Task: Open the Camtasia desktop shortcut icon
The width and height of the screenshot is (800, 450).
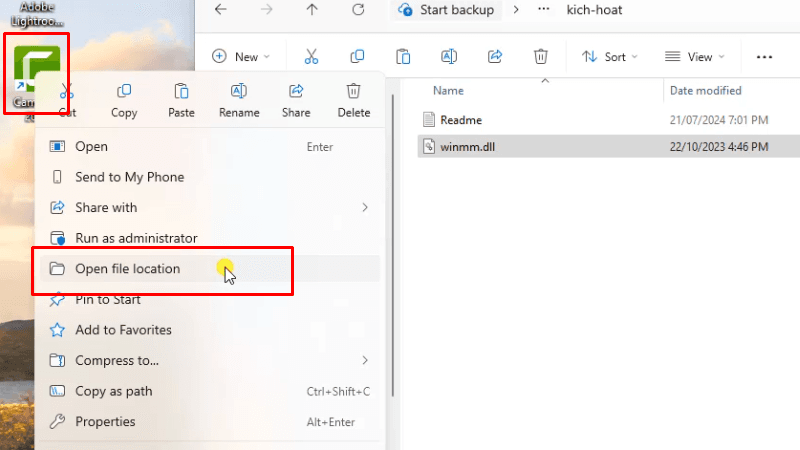Action: coord(36,70)
